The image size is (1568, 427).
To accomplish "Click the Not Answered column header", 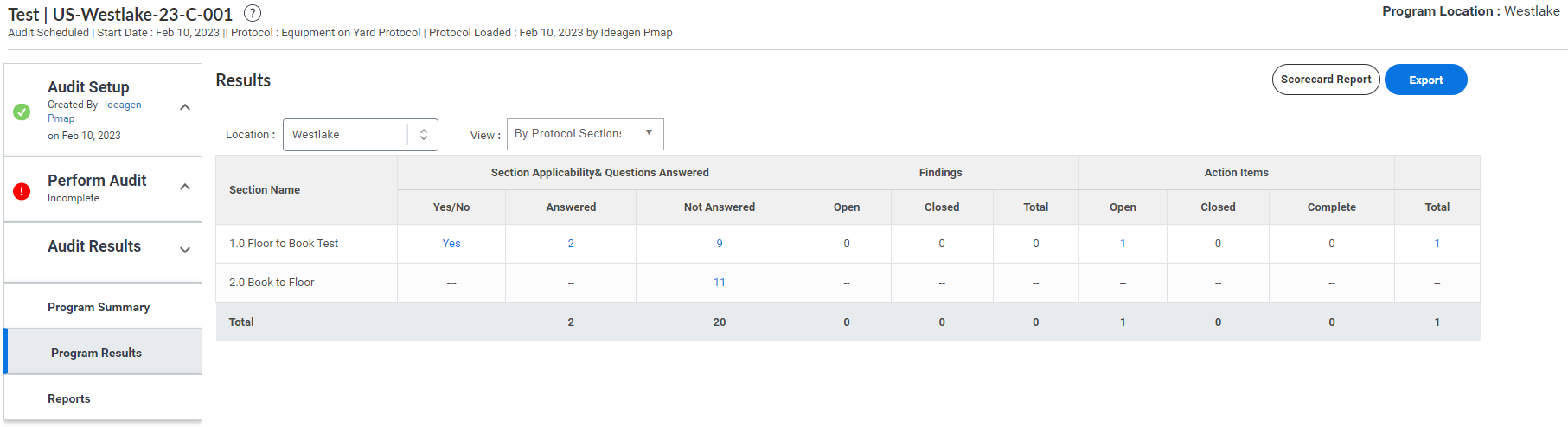I will [x=720, y=207].
